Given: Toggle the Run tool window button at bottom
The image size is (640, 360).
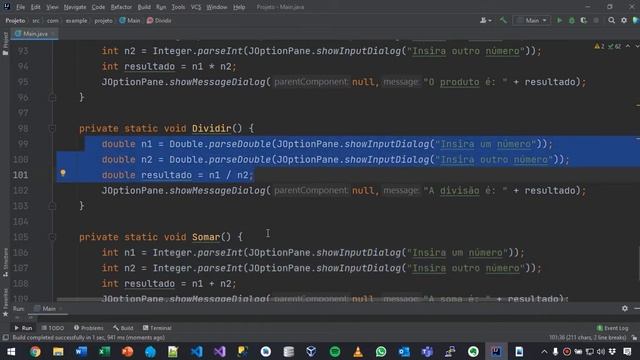Looking at the screenshot, I should pyautogui.click(x=23, y=328).
